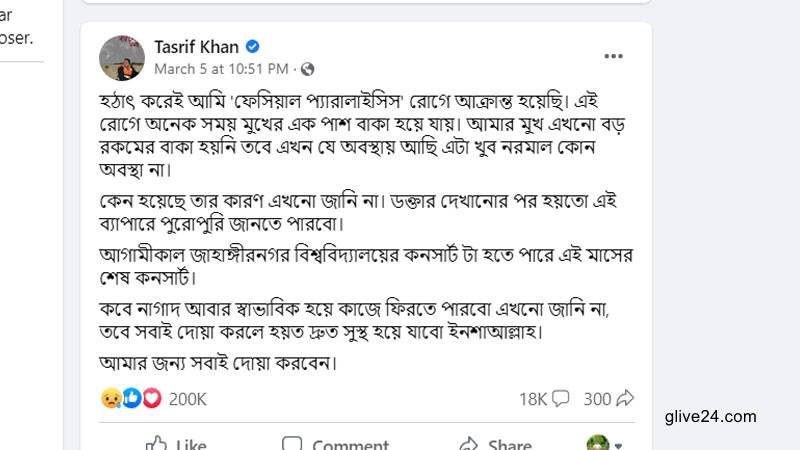Expand the comment-as profile switcher arrow

[619, 444]
